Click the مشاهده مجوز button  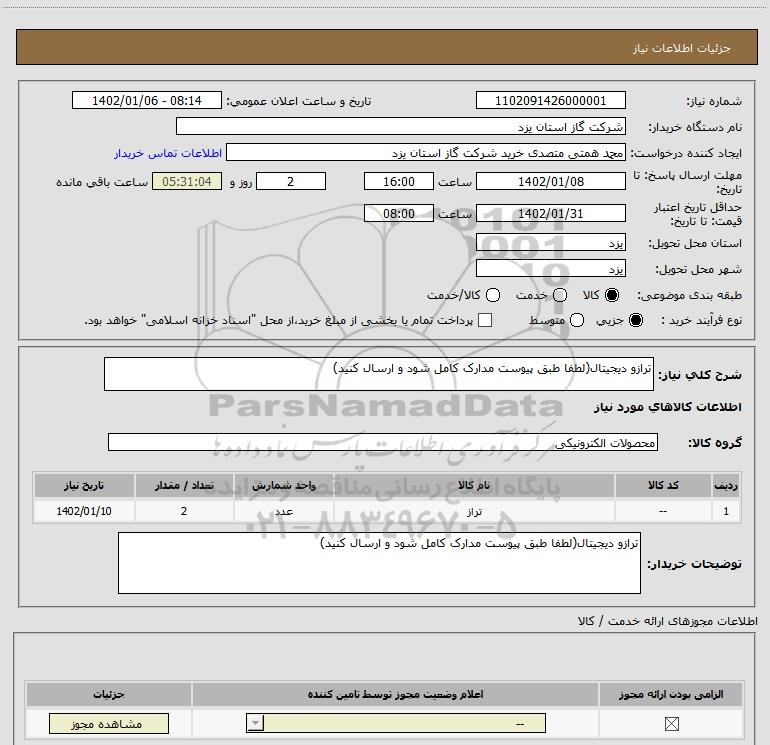coord(109,724)
